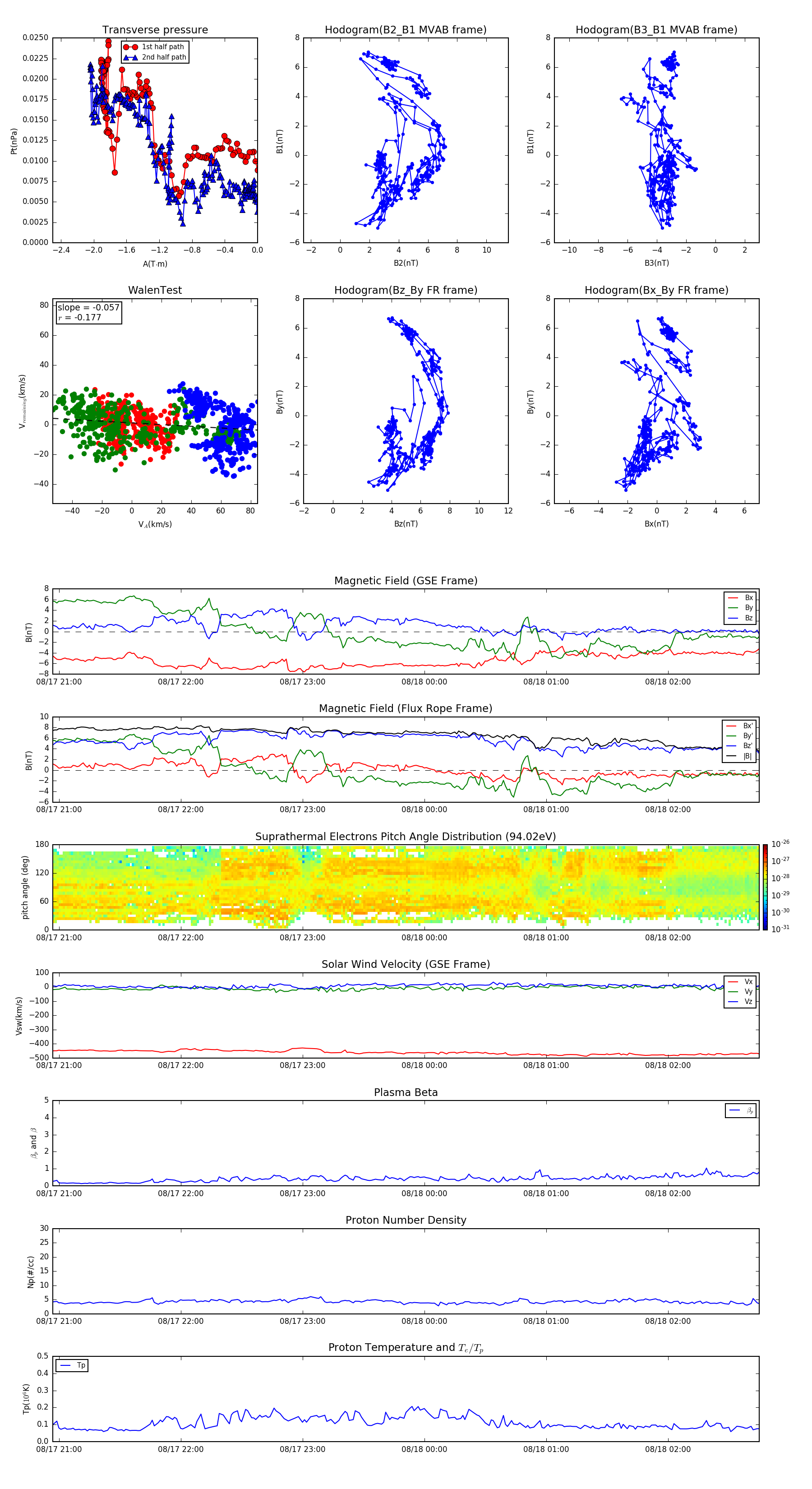Click the 'Bz(nT)' axis label
The image size is (812, 1489).
(406, 524)
